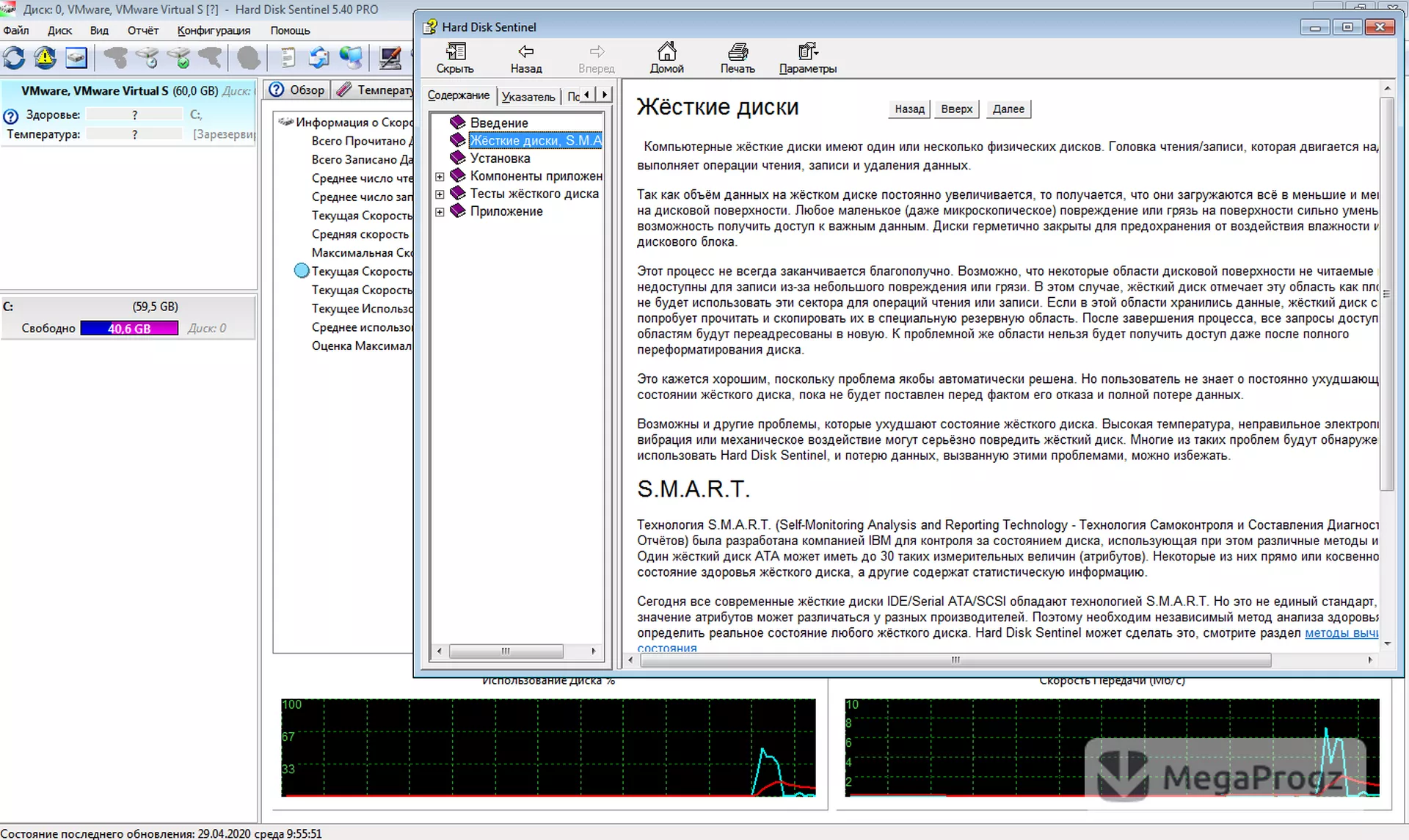Click the Скорость Передачи graph
This screenshot has width=1409, height=840.
1112,748
